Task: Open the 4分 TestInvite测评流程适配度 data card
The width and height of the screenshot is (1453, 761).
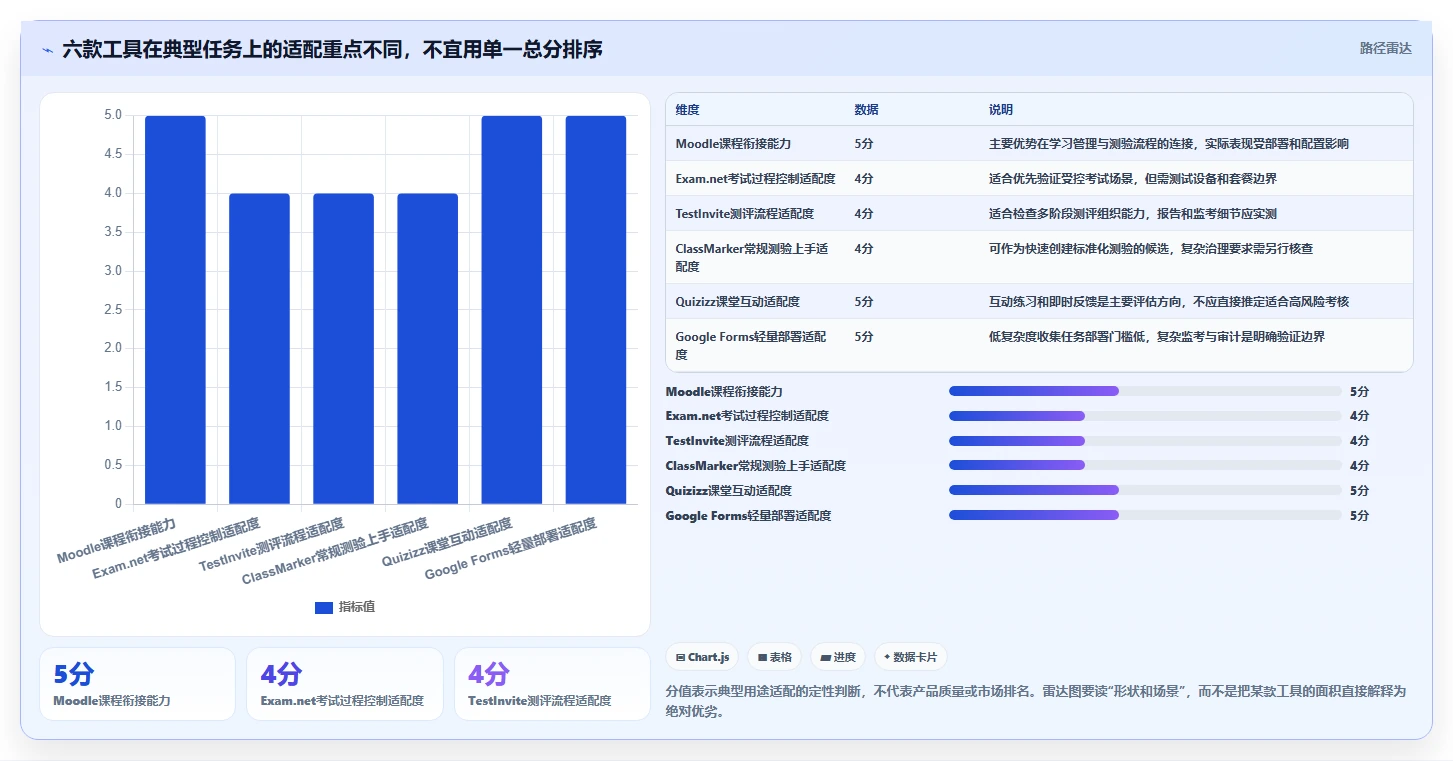Action: (x=552, y=684)
